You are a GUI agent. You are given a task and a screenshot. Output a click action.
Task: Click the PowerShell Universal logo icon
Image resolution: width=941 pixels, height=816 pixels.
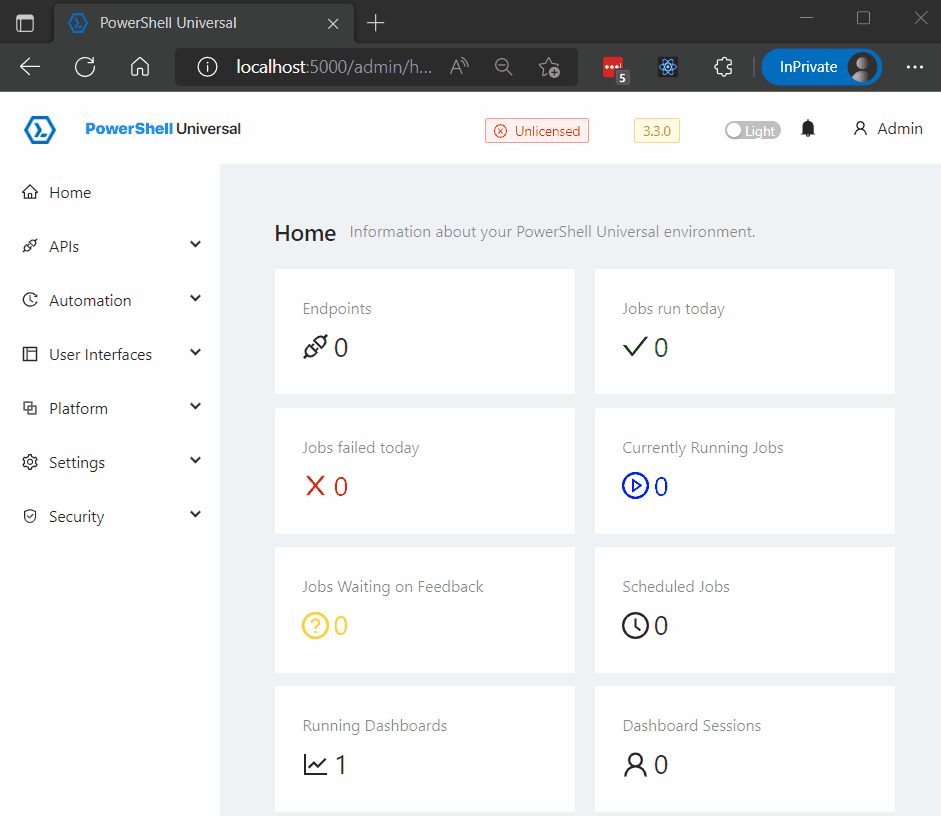39,129
